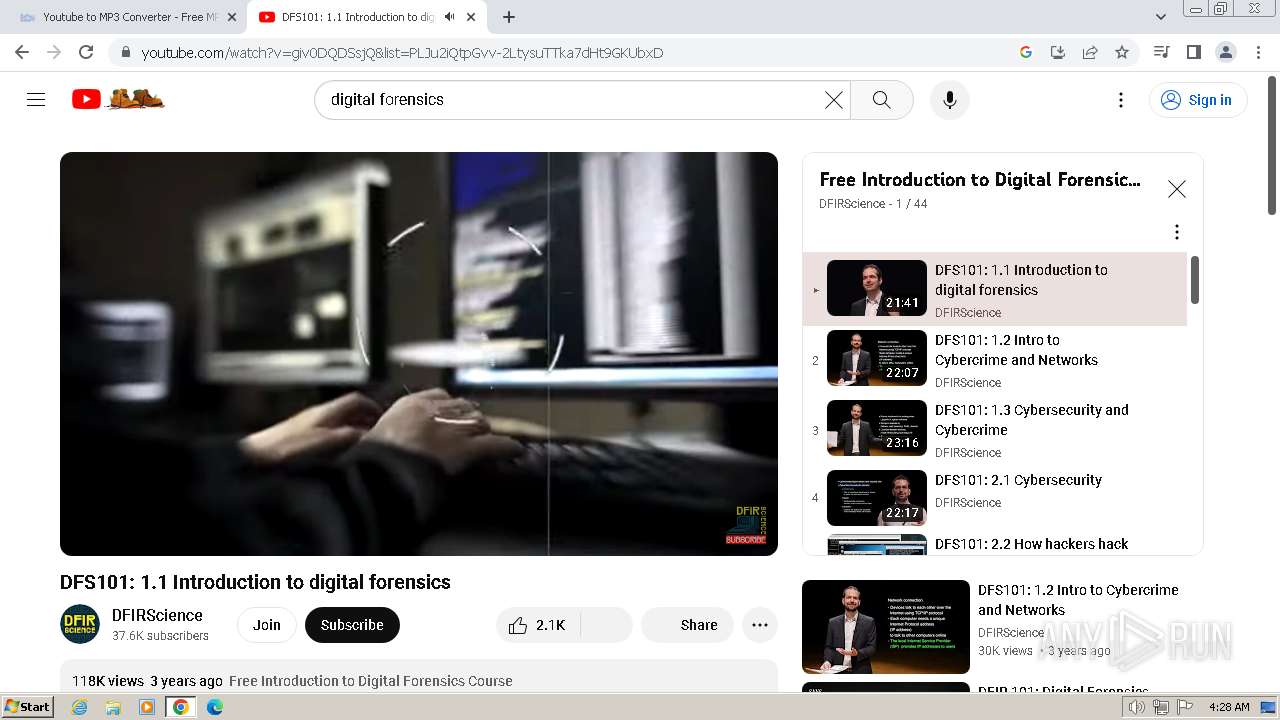Screen dimensions: 1280x720
Task: Open Microsoft Edge from taskbar
Action: (215, 707)
